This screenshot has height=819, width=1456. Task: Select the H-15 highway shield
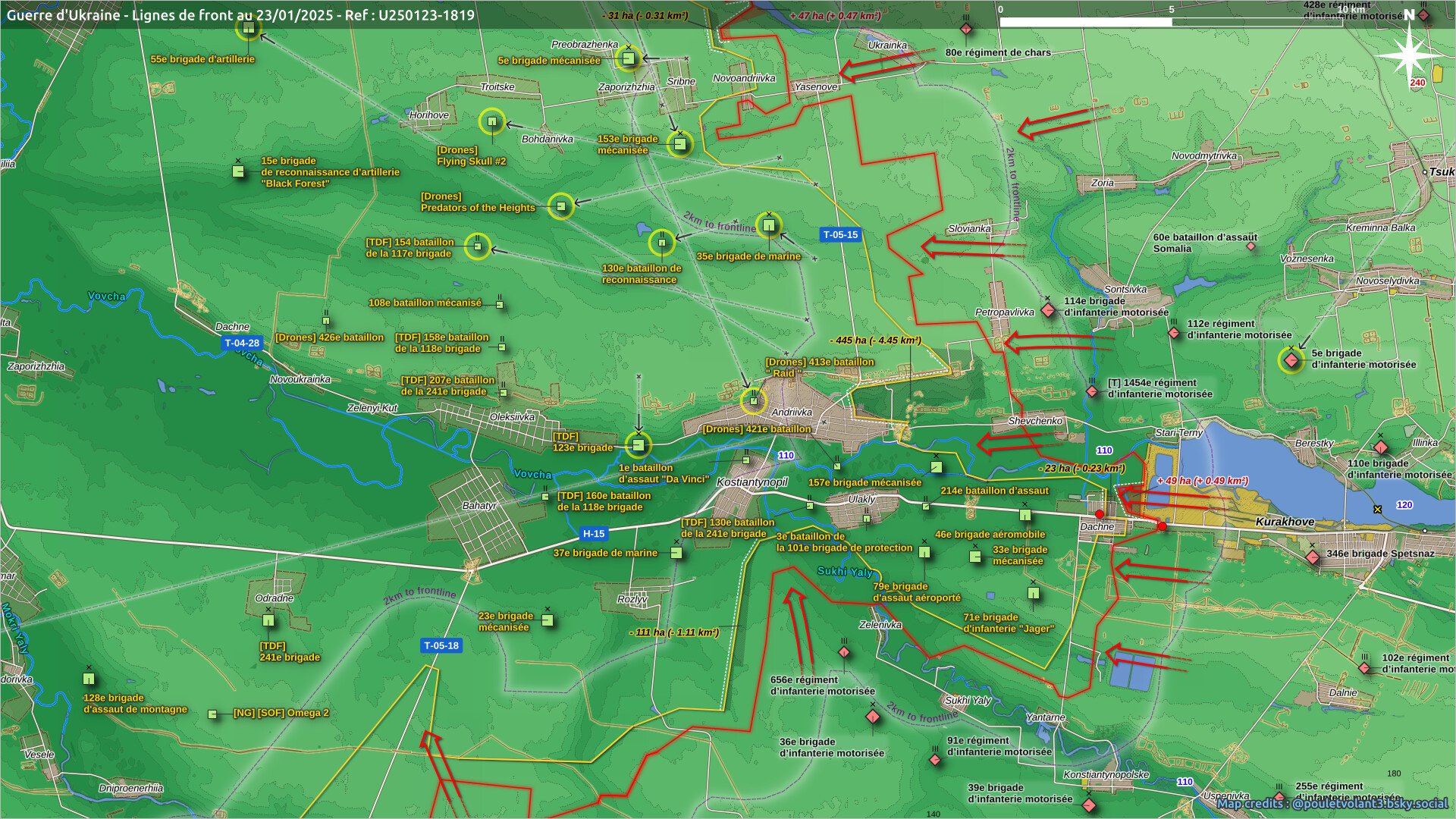click(x=594, y=534)
